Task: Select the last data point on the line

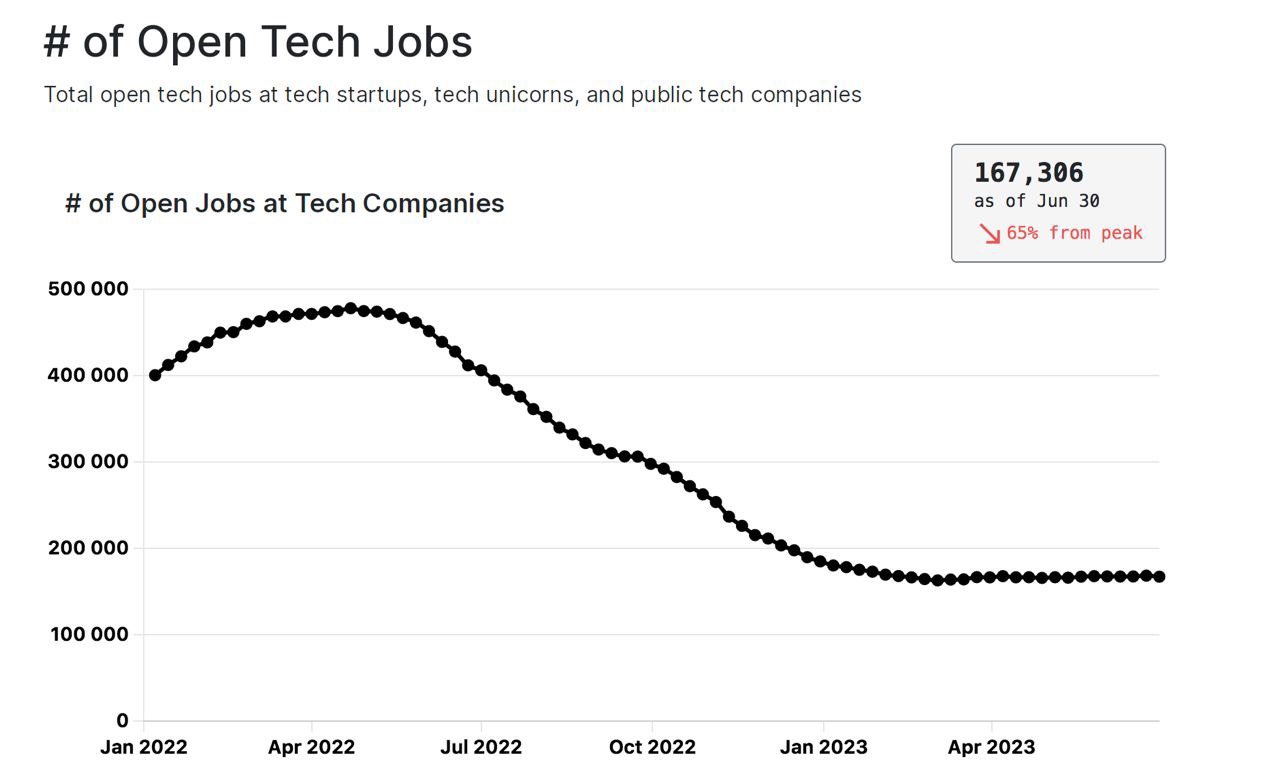Action: point(1159,577)
